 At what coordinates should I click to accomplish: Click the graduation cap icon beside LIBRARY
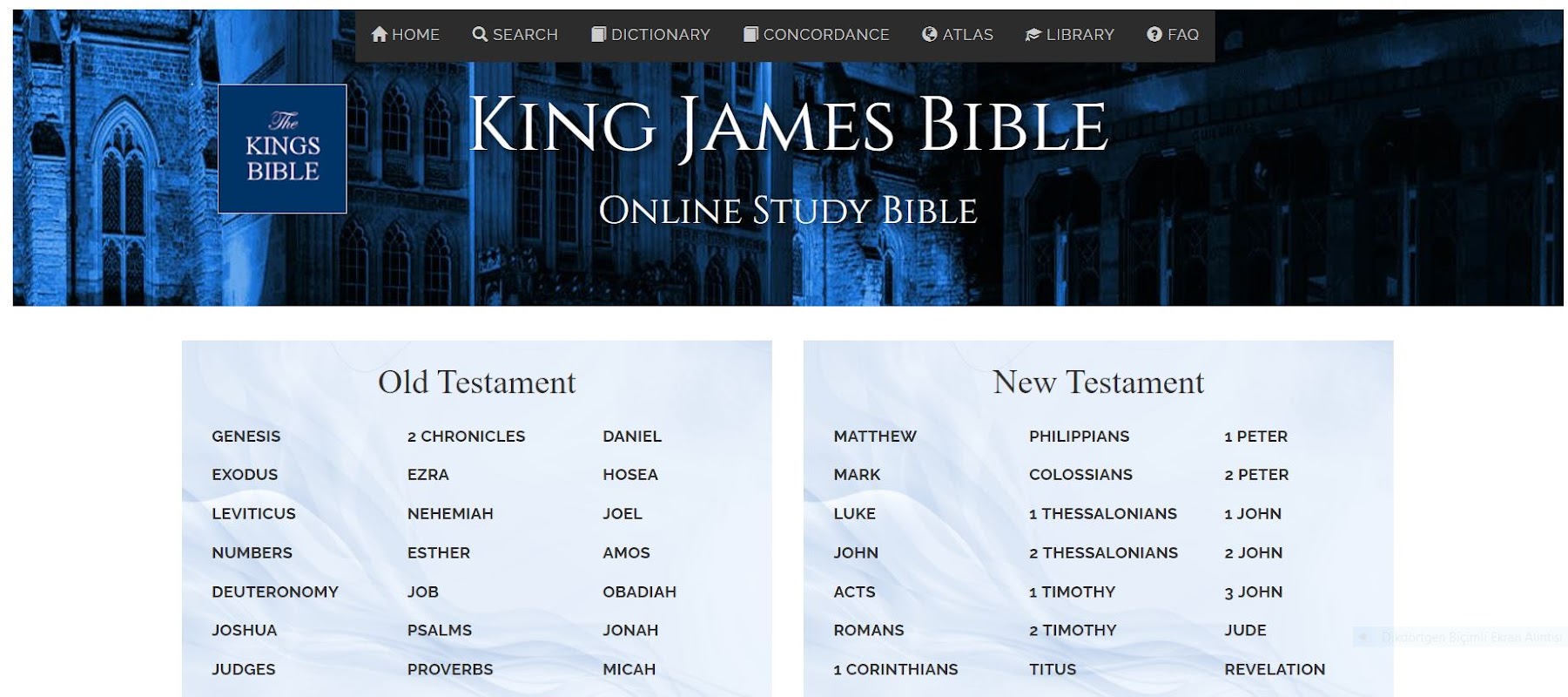pos(1033,34)
